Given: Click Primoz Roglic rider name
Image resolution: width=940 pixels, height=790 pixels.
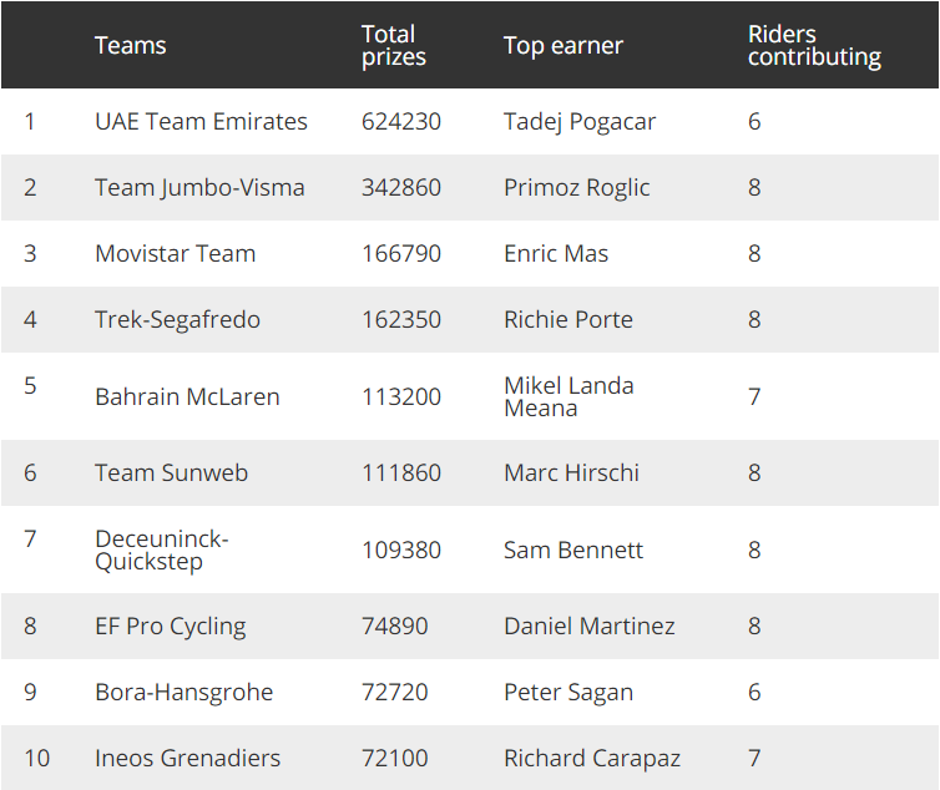Looking at the screenshot, I should coord(576,188).
